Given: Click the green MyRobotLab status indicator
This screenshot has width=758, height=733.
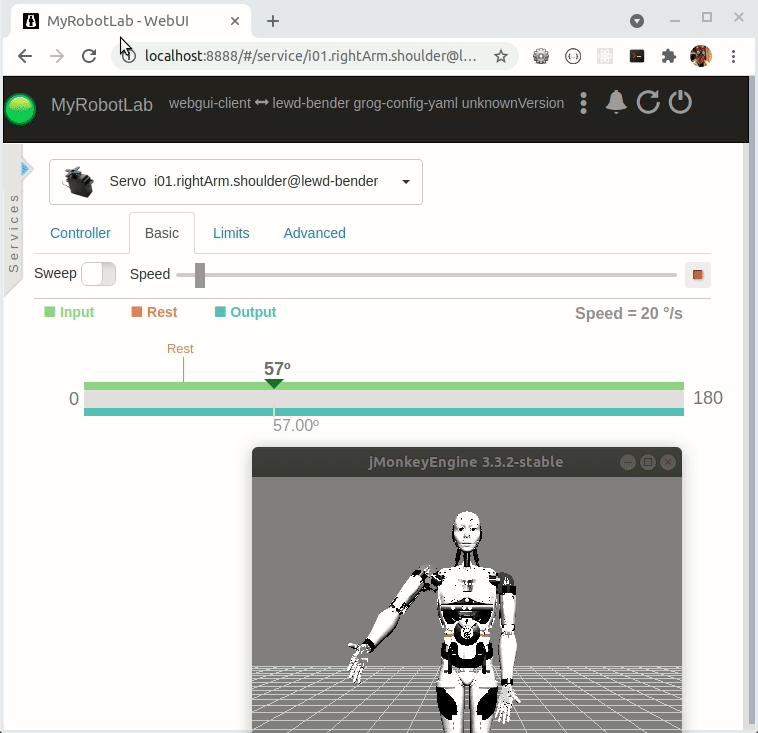Looking at the screenshot, I should [x=20, y=109].
